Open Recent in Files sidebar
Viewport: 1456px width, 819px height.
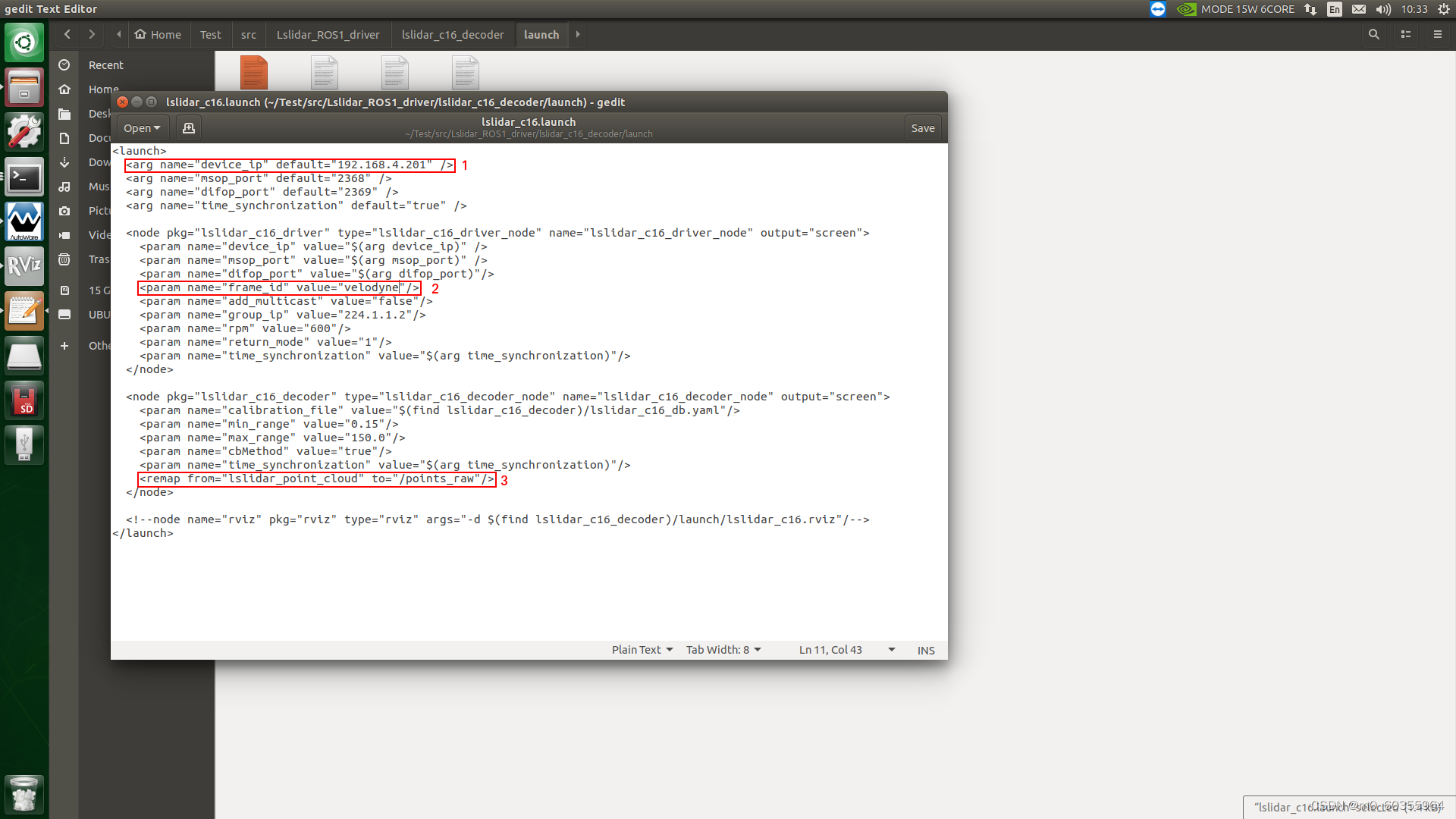pos(105,65)
